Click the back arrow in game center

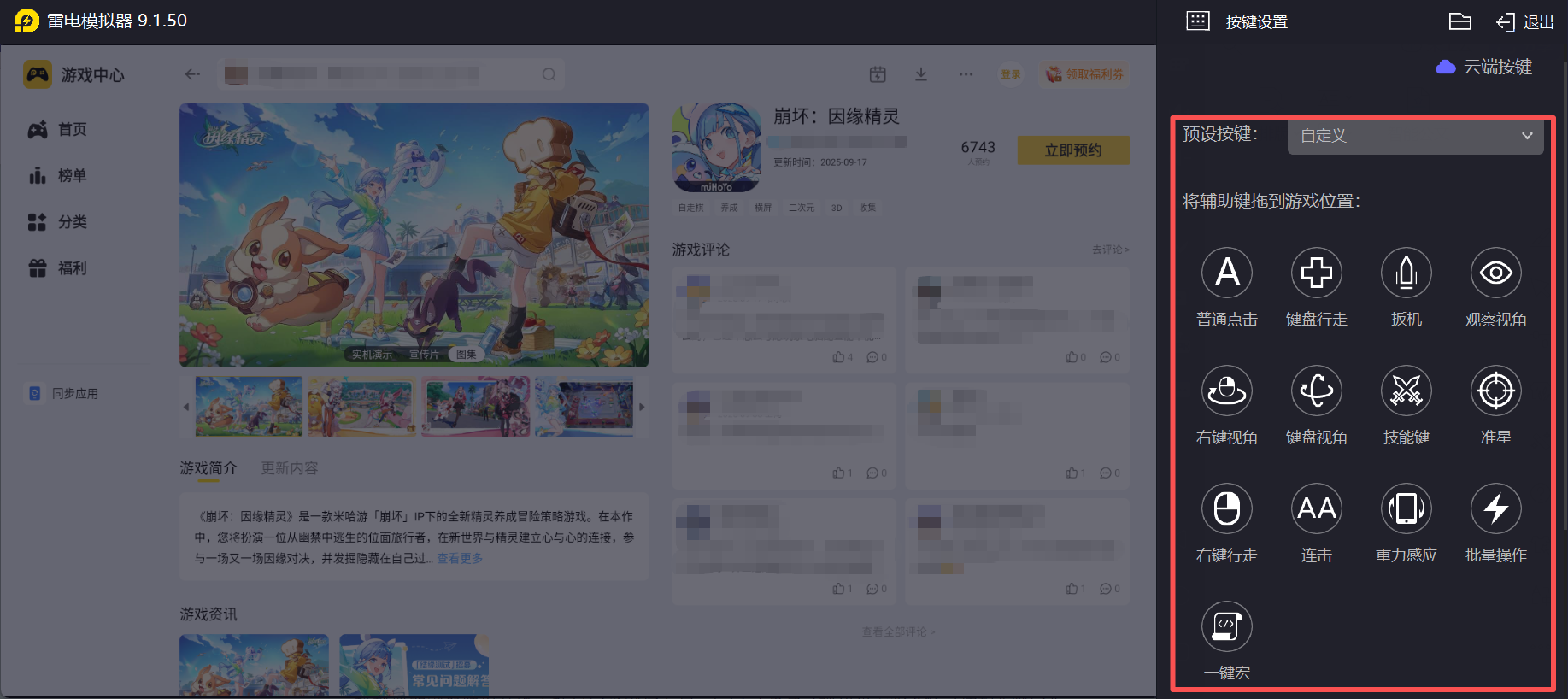(192, 74)
